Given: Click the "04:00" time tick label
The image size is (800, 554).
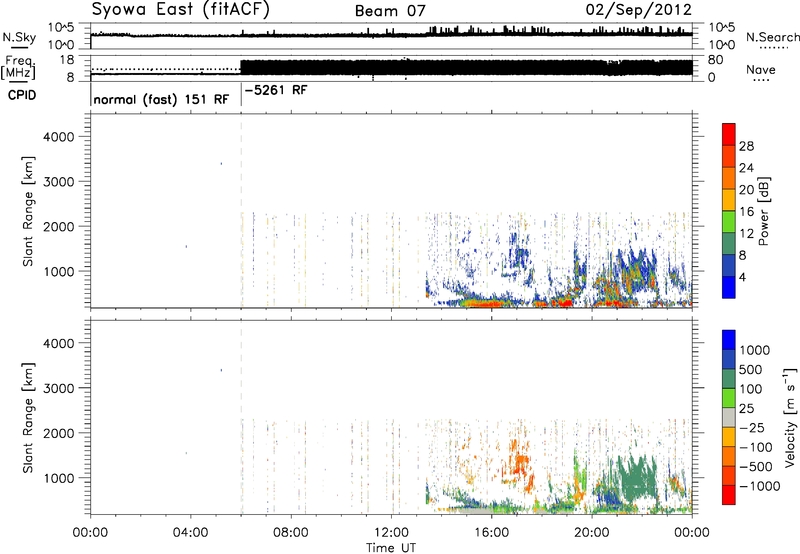Looking at the screenshot, I should pyautogui.click(x=190, y=533).
